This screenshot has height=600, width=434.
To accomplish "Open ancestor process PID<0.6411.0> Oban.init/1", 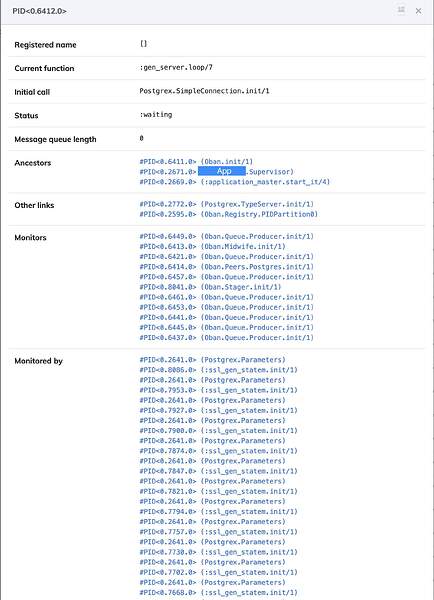I will [x=196, y=161].
